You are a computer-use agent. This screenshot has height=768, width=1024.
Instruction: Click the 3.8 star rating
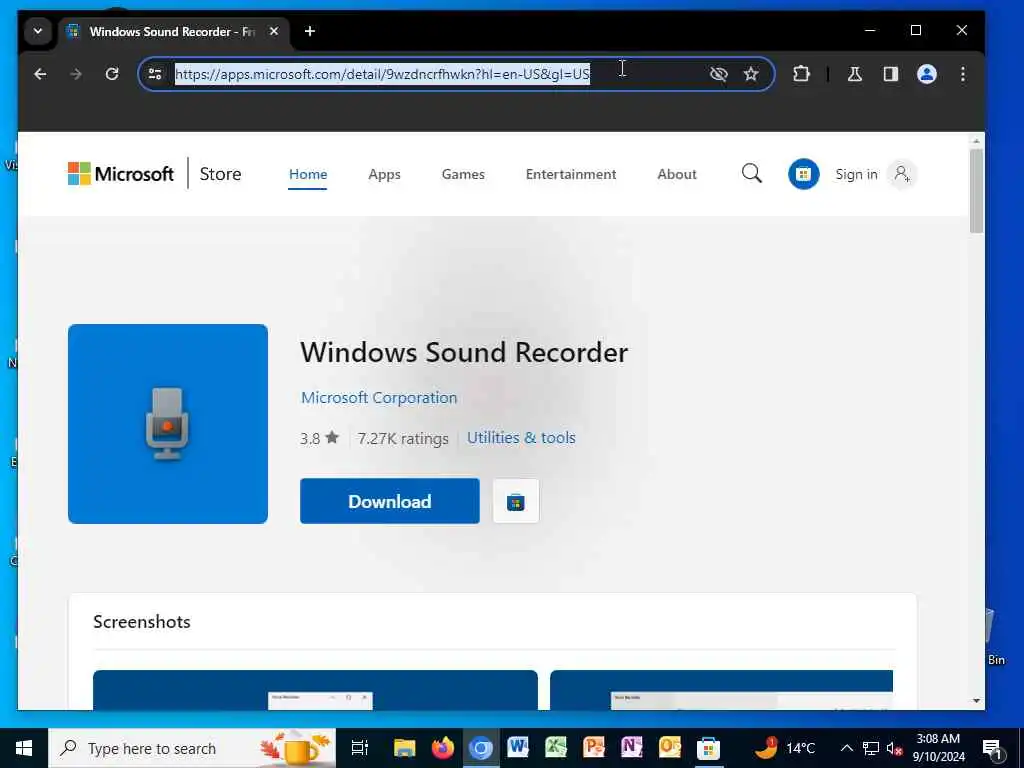click(319, 438)
